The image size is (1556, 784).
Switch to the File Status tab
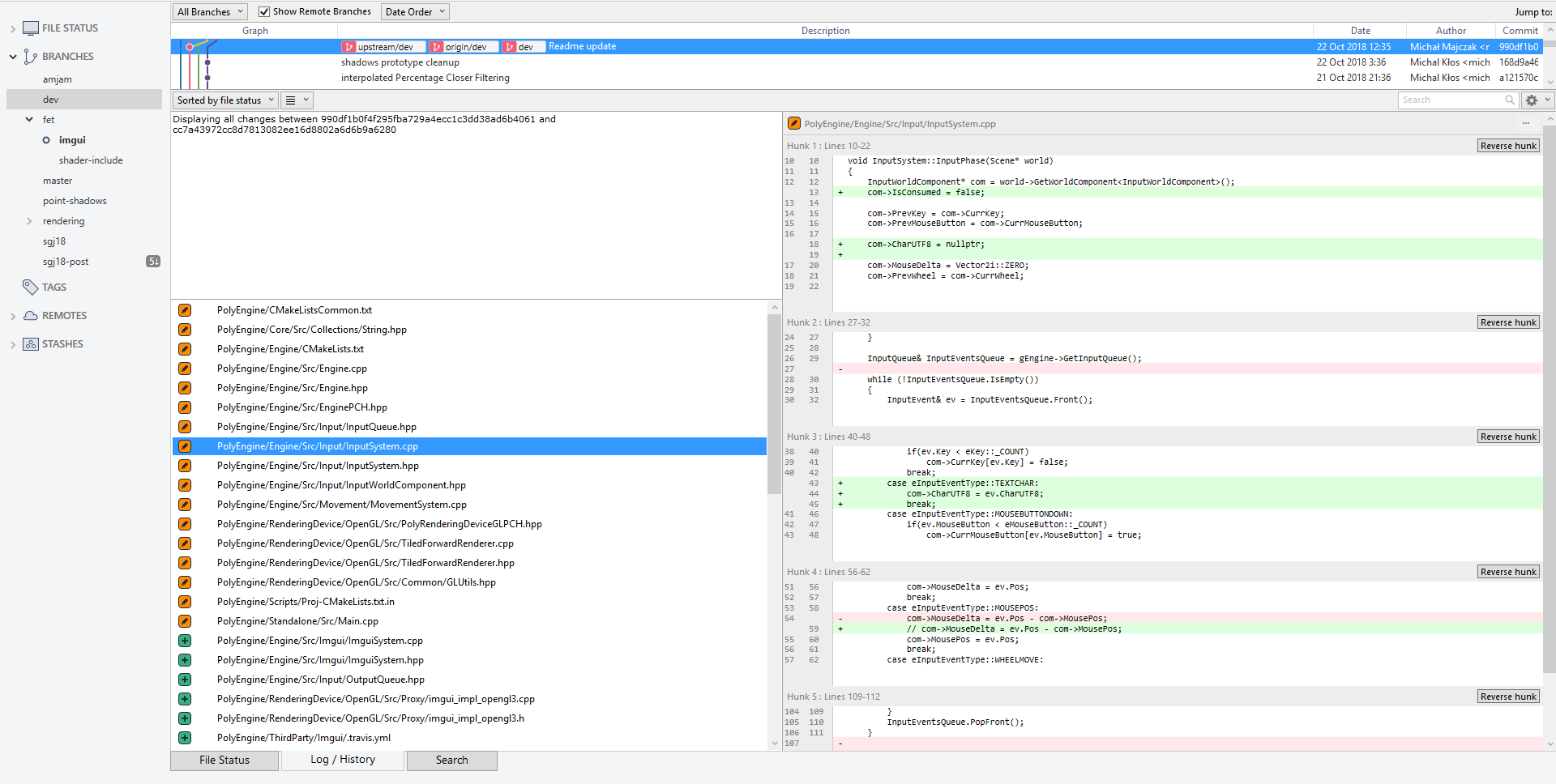224,761
